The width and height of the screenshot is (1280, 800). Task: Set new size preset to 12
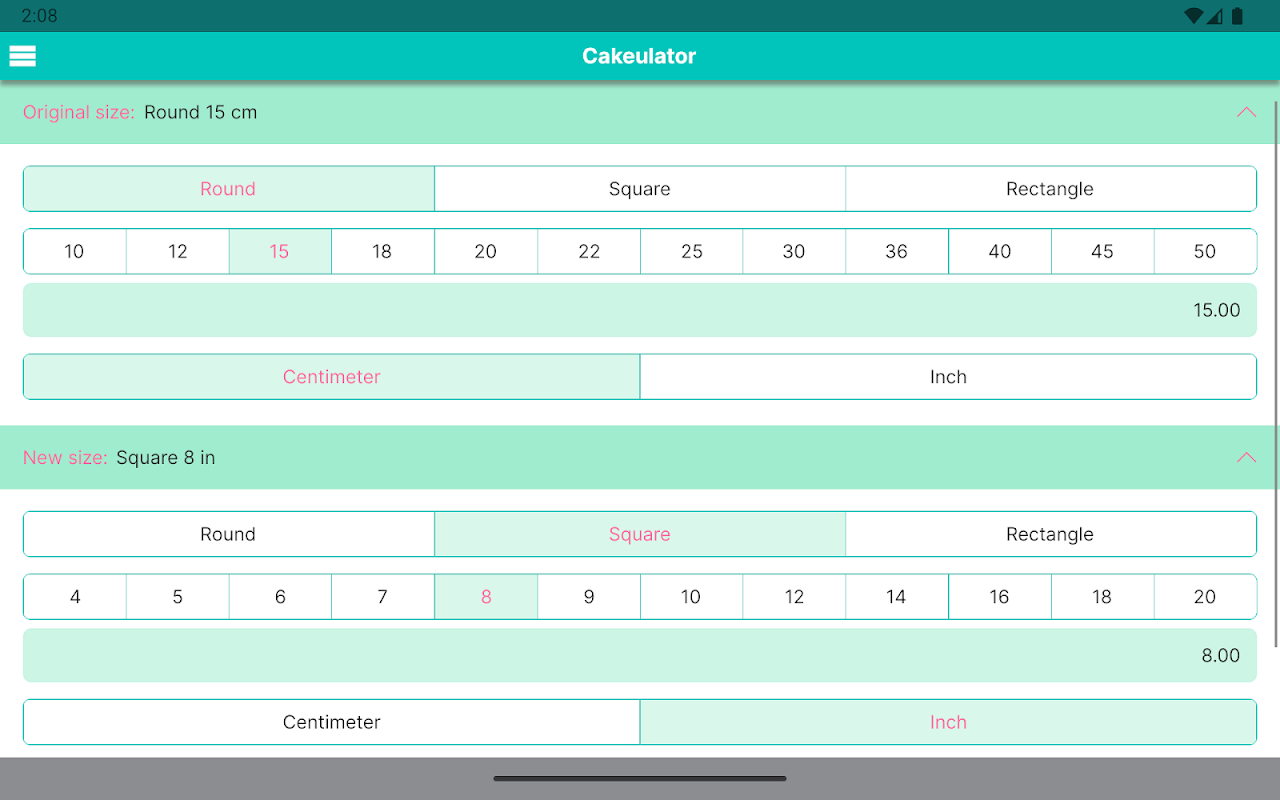coord(794,596)
